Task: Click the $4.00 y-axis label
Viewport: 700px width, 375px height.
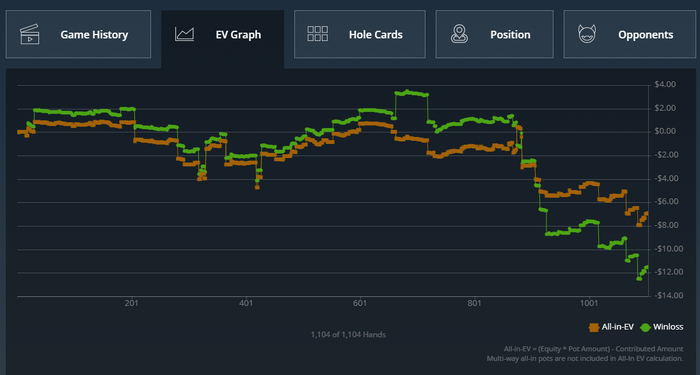Action: (x=665, y=84)
